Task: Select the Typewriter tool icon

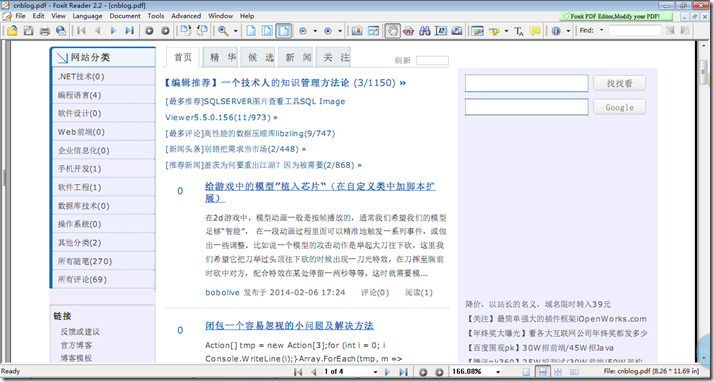Action: [x=519, y=31]
